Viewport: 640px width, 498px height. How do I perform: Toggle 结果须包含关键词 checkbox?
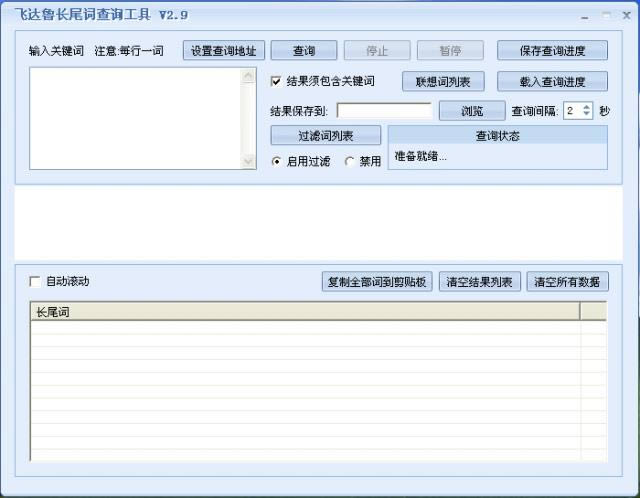tap(277, 82)
